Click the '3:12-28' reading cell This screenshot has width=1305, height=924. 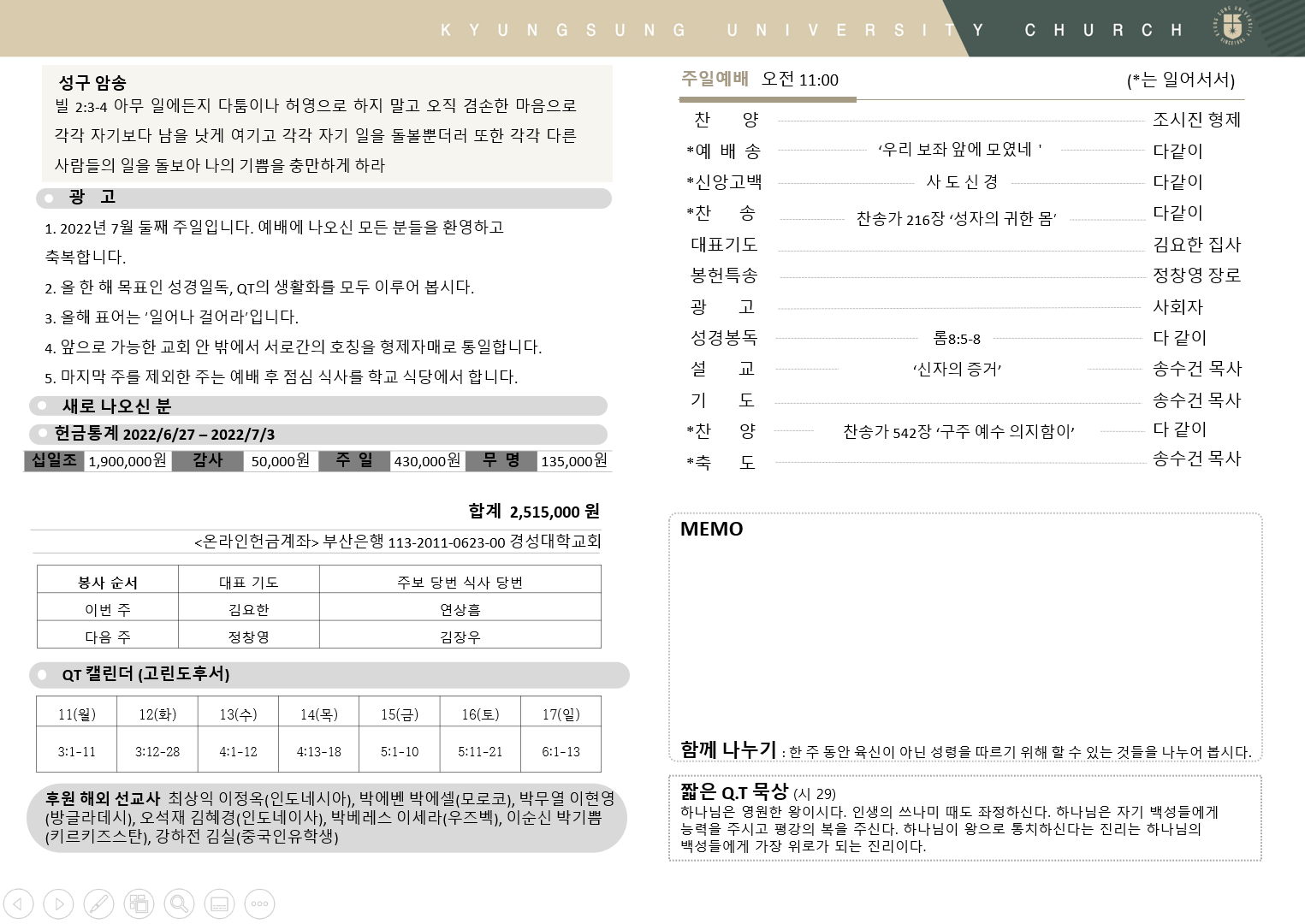pos(157,751)
